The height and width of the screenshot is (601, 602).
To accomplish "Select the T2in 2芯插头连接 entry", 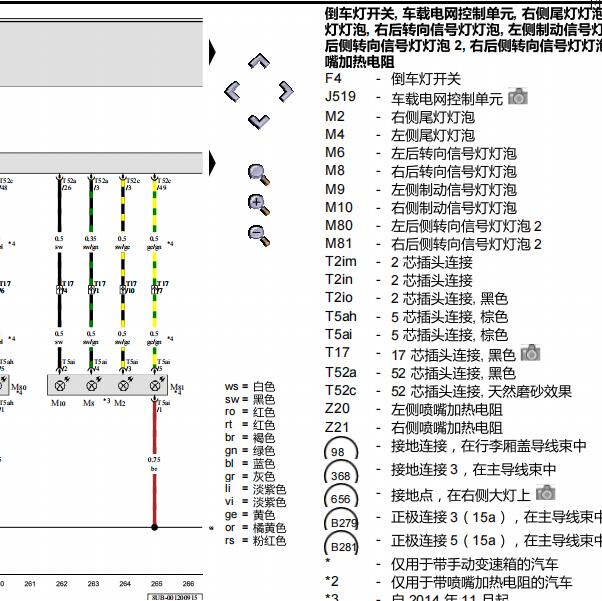I will pyautogui.click(x=399, y=280).
